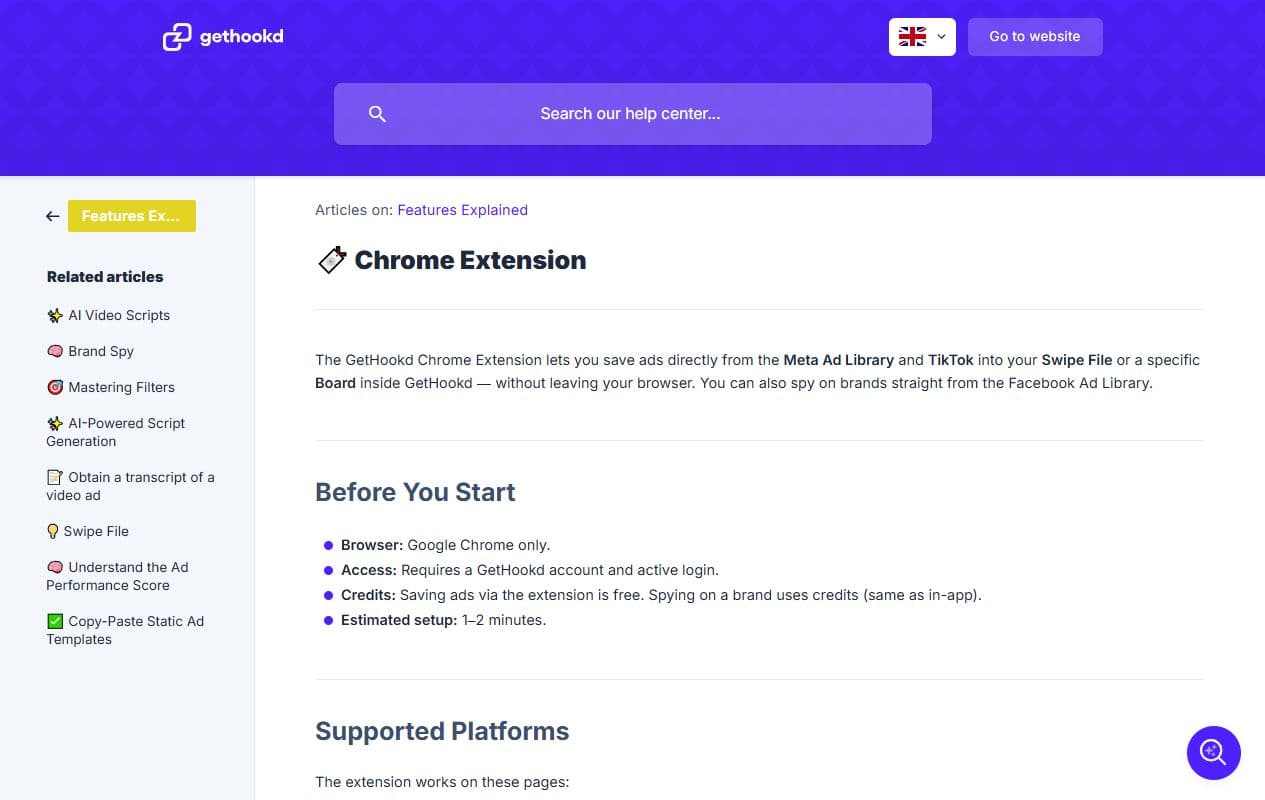This screenshot has height=800, width=1265.
Task: Click the search magnifier icon
Action: pos(377,114)
